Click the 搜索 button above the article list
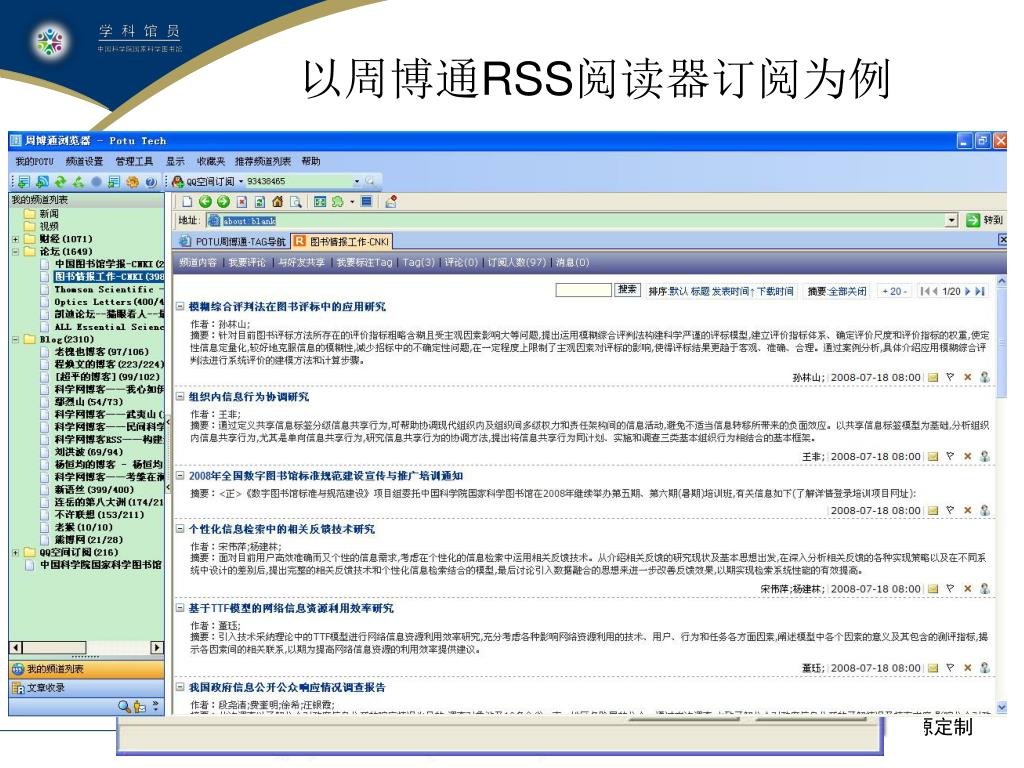The width and height of the screenshot is (1024, 768). coord(627,290)
